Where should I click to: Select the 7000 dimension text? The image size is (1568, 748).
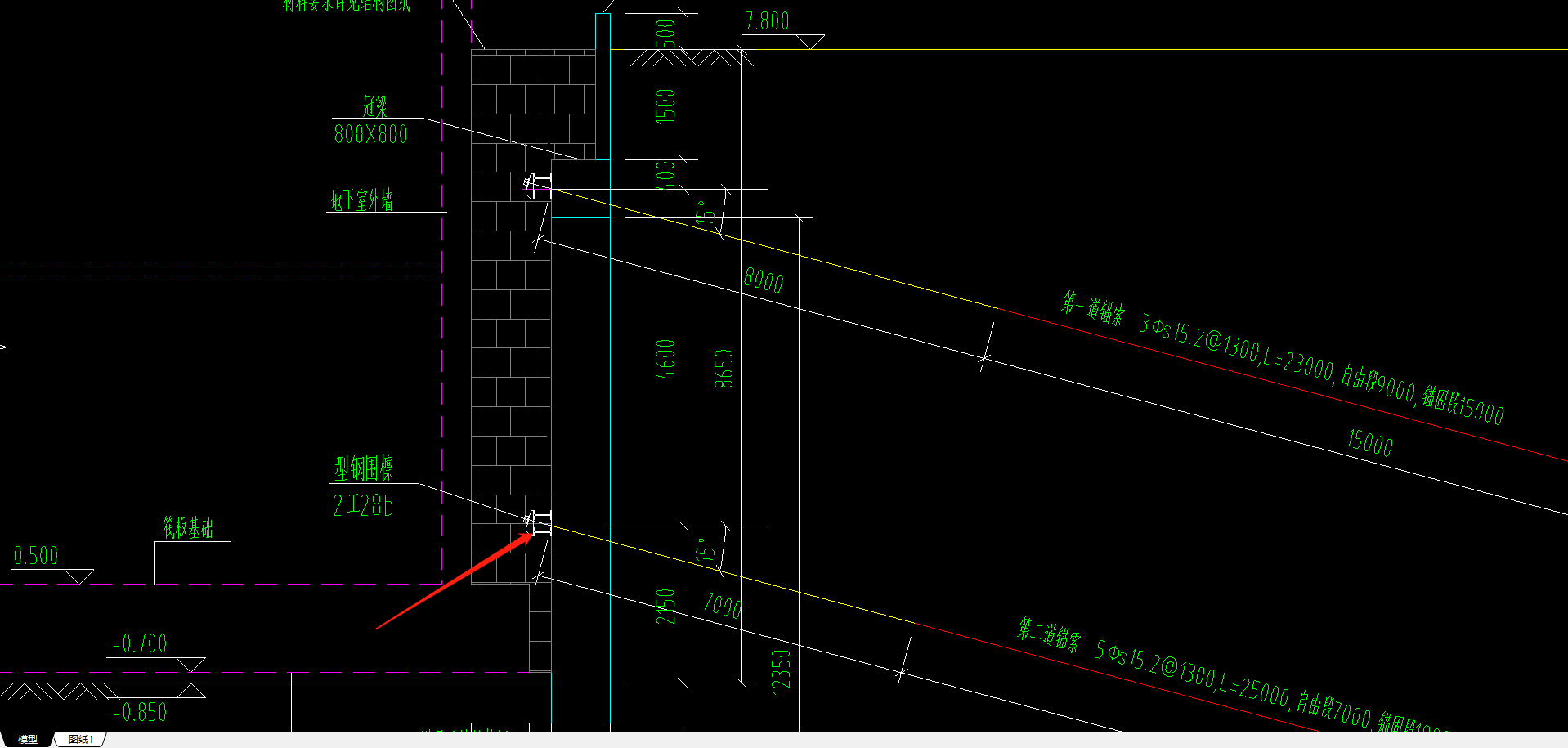(723, 606)
